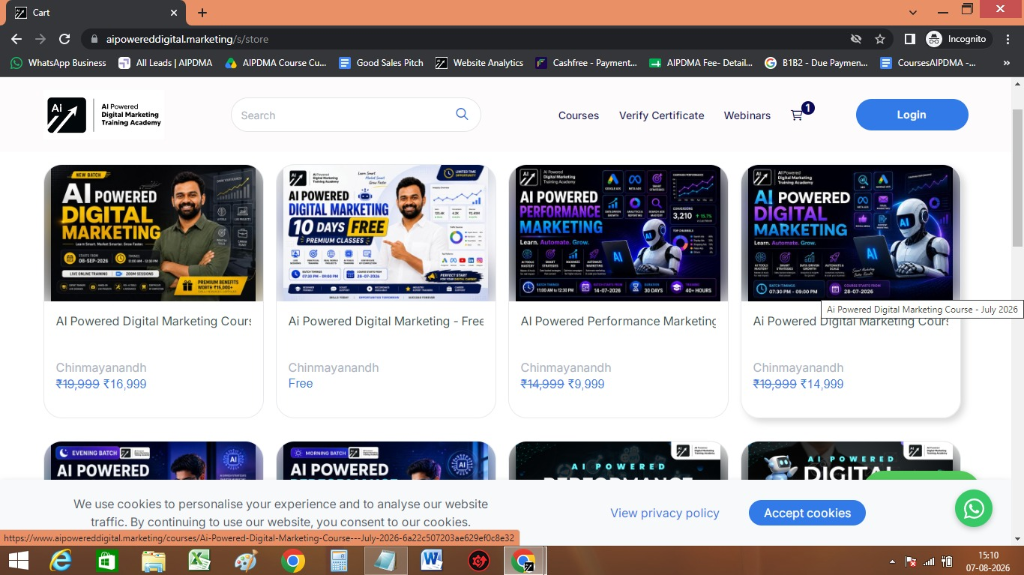1024x575 pixels.
Task: Open All Leads | AIPDMA bookmark
Action: pyautogui.click(x=165, y=63)
